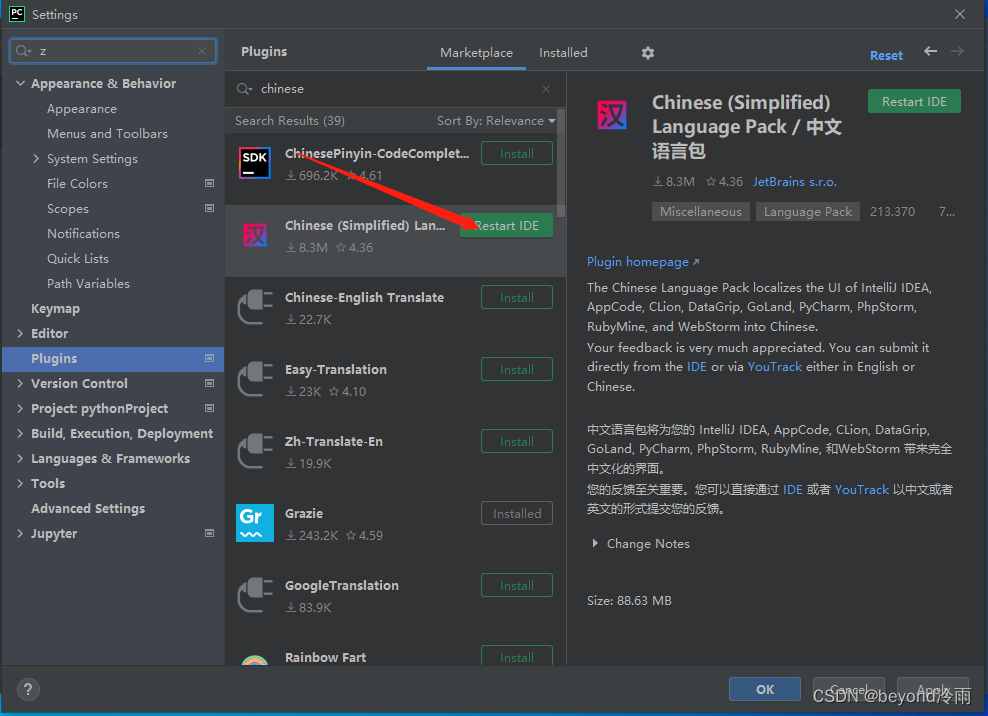Open Advanced Settings page

pos(88,509)
